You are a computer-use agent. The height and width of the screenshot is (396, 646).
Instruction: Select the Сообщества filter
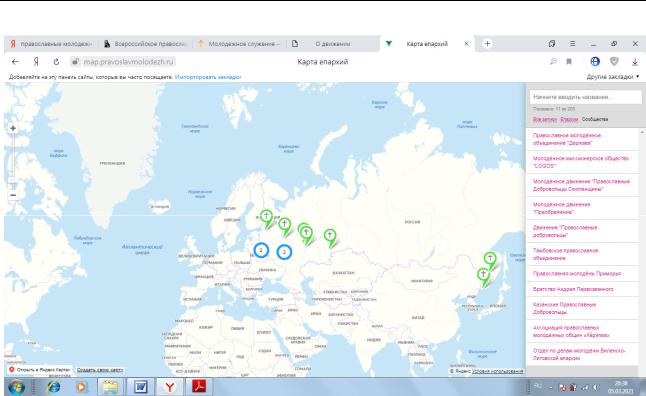[x=595, y=119]
